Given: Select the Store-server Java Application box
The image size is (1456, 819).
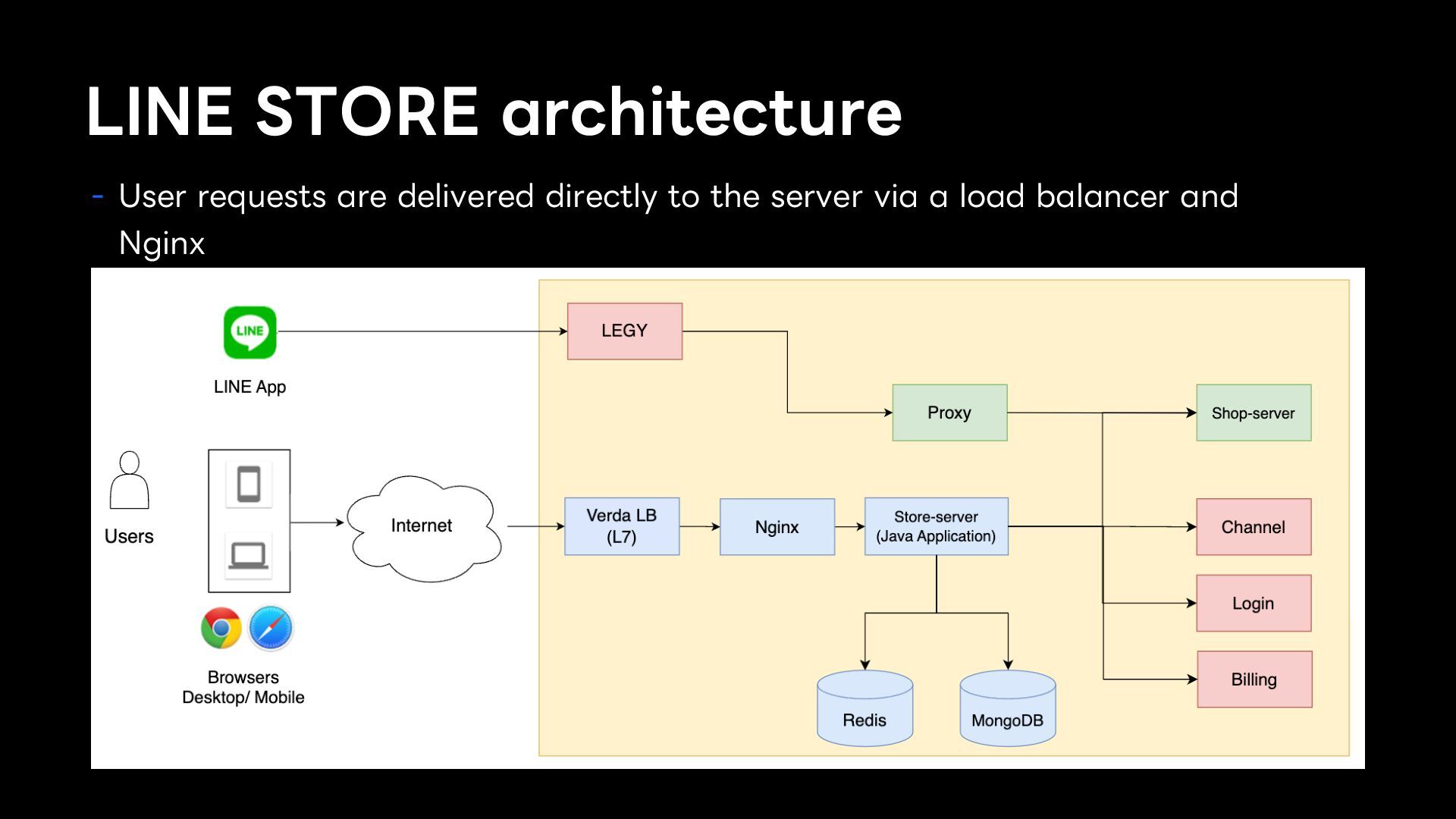Looking at the screenshot, I should pos(937,526).
